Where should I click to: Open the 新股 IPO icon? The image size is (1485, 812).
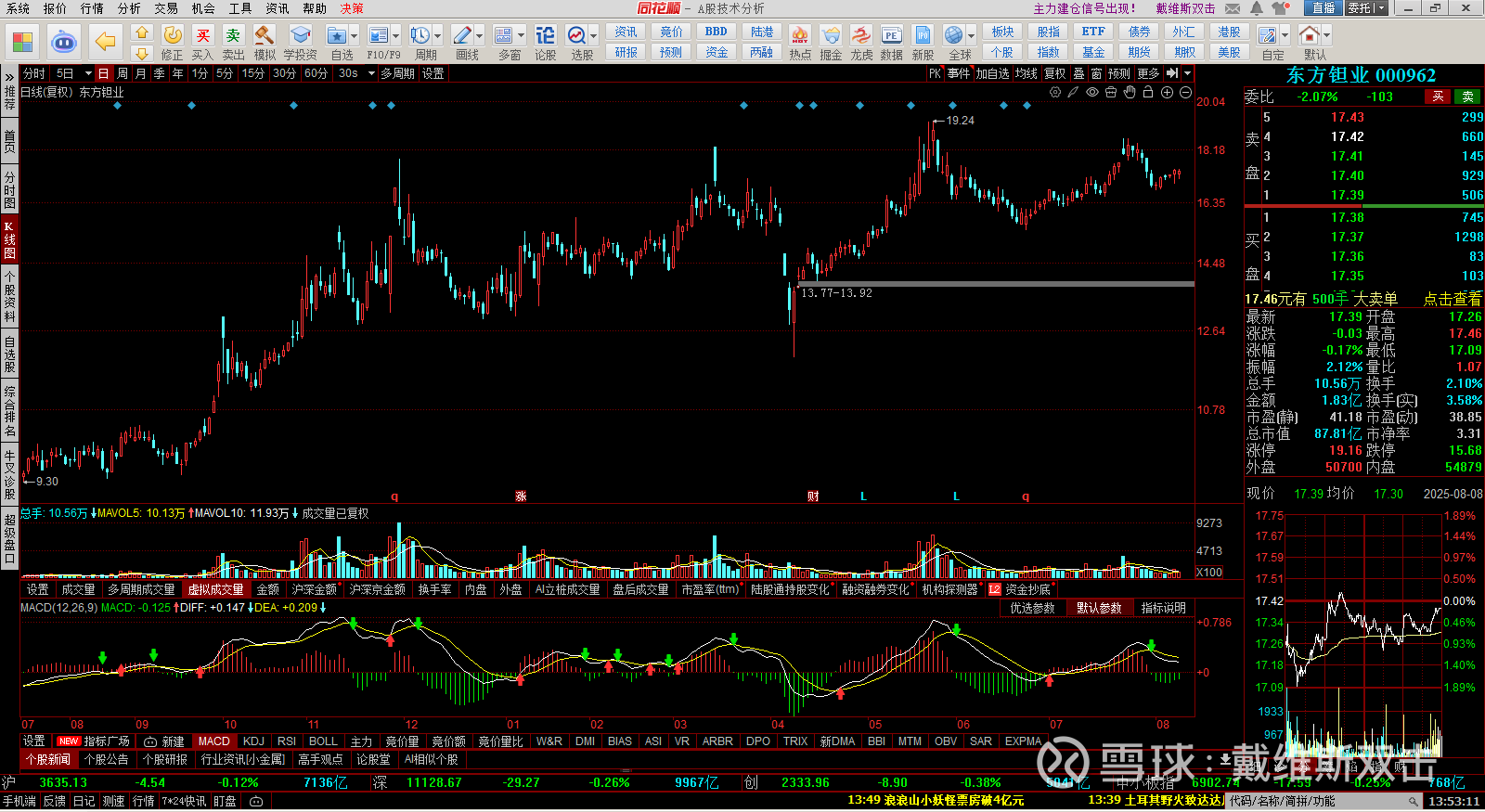point(923,35)
